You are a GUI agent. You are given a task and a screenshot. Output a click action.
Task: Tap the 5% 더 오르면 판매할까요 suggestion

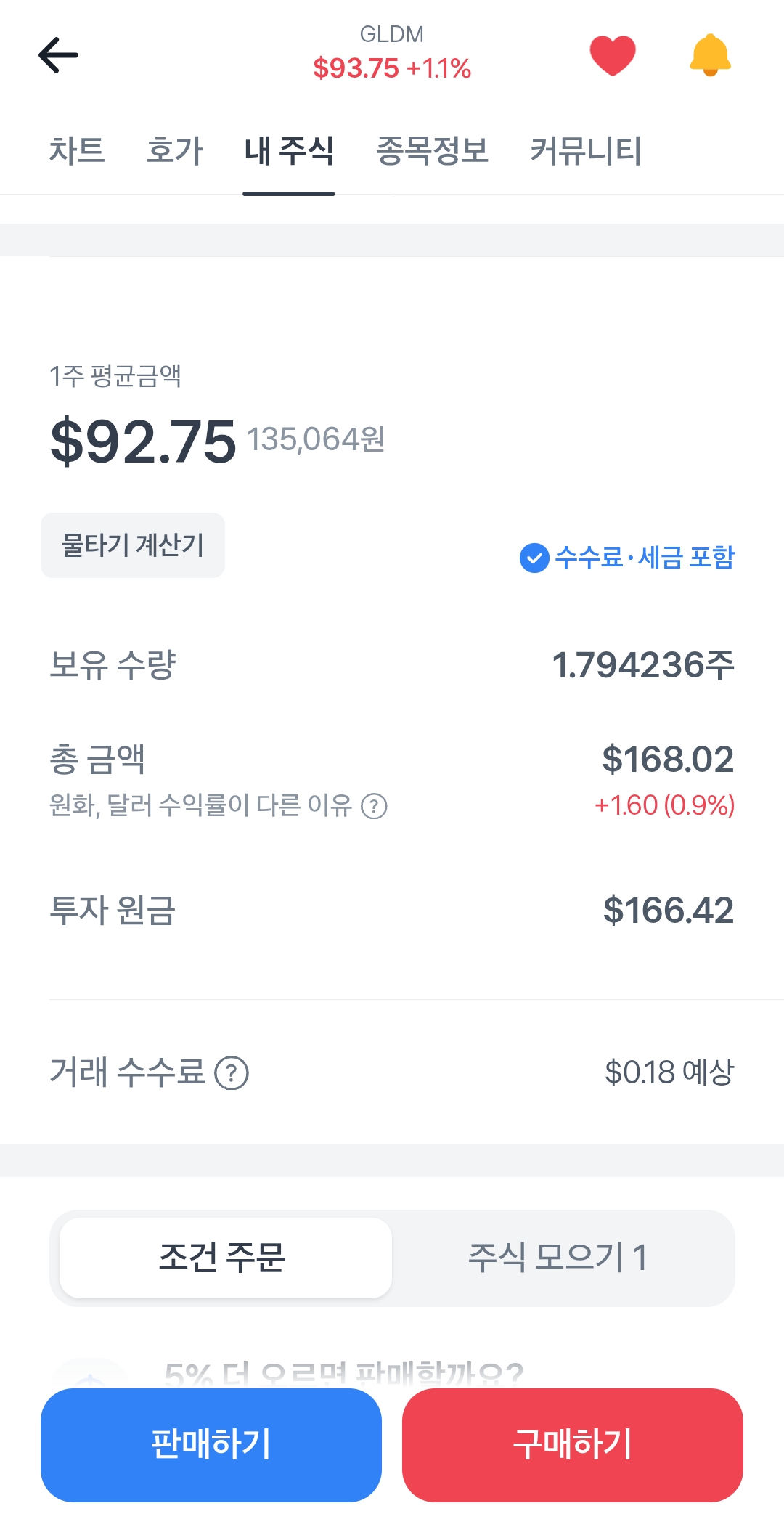(343, 1374)
